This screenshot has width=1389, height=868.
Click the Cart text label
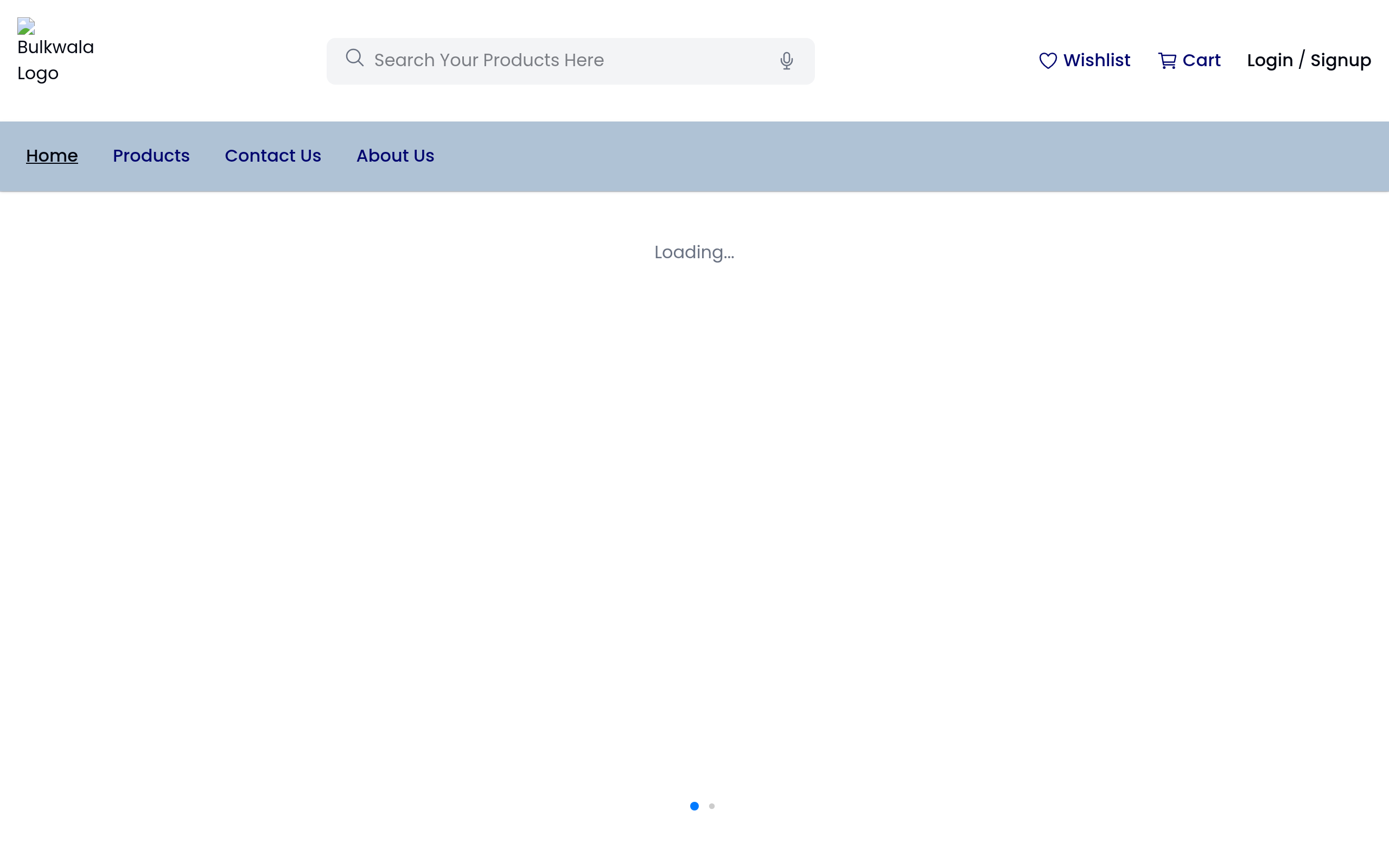coord(1201,60)
